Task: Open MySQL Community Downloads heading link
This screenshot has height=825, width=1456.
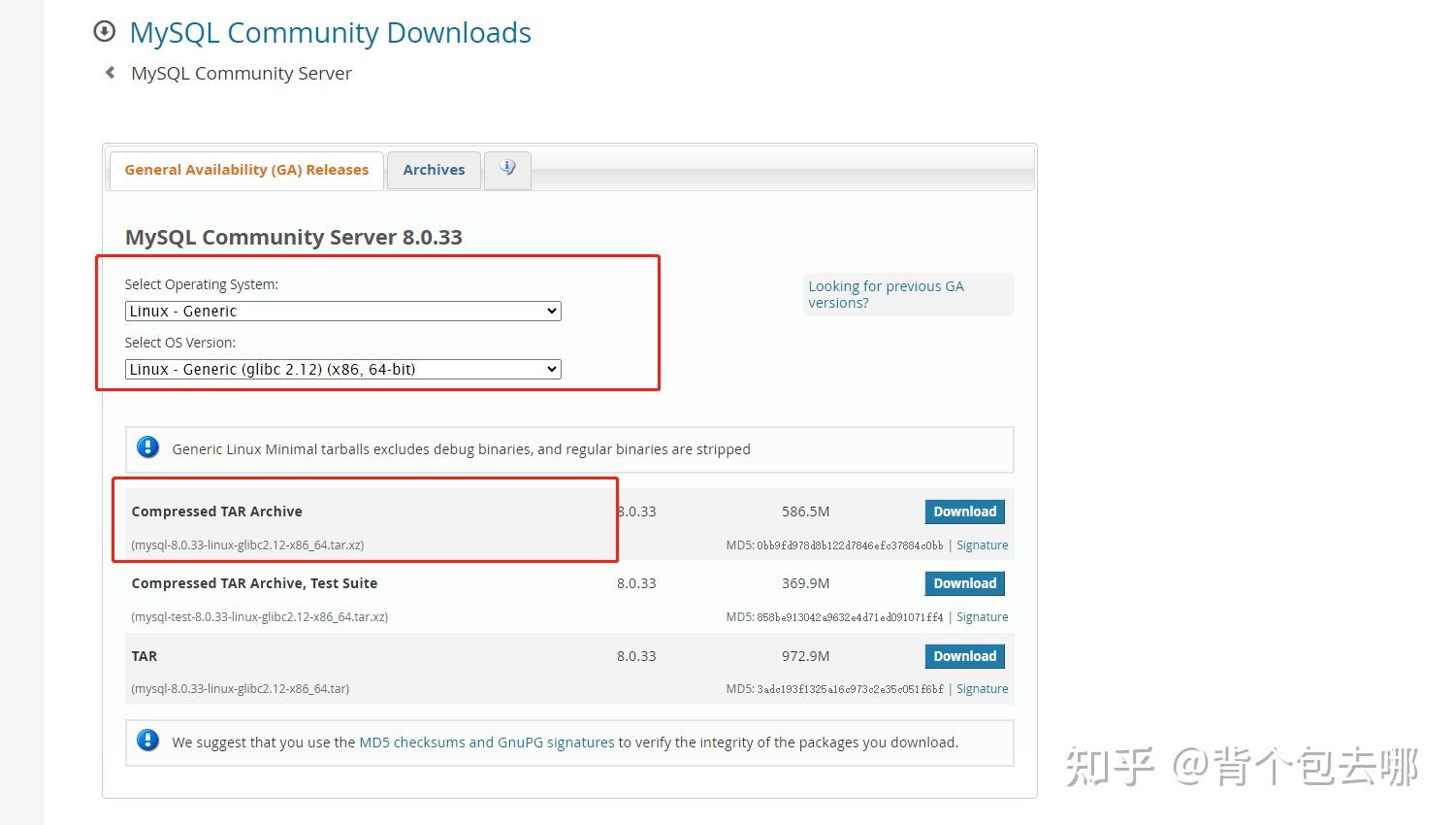Action: pos(330,32)
